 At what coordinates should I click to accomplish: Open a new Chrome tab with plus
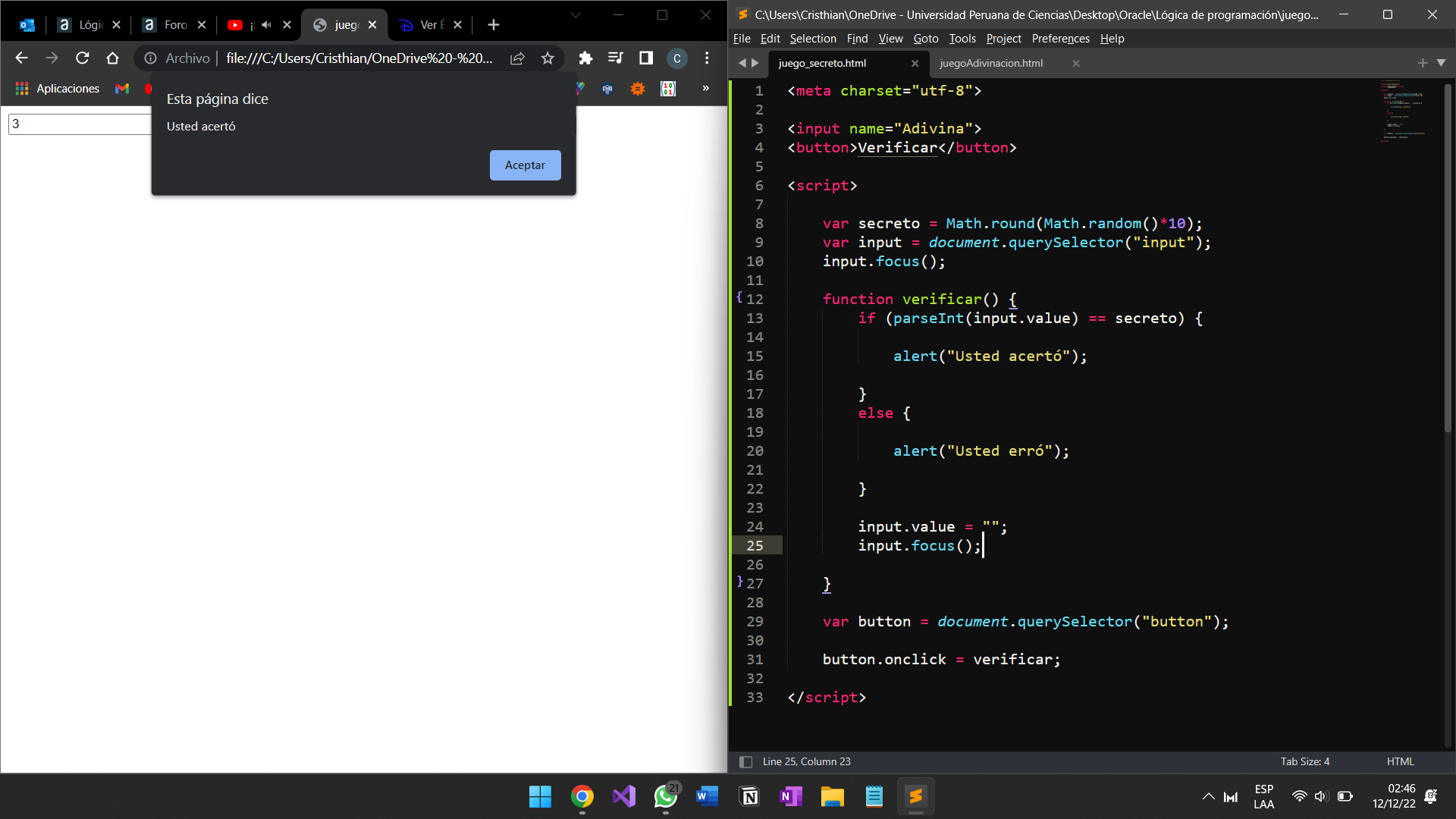(494, 25)
